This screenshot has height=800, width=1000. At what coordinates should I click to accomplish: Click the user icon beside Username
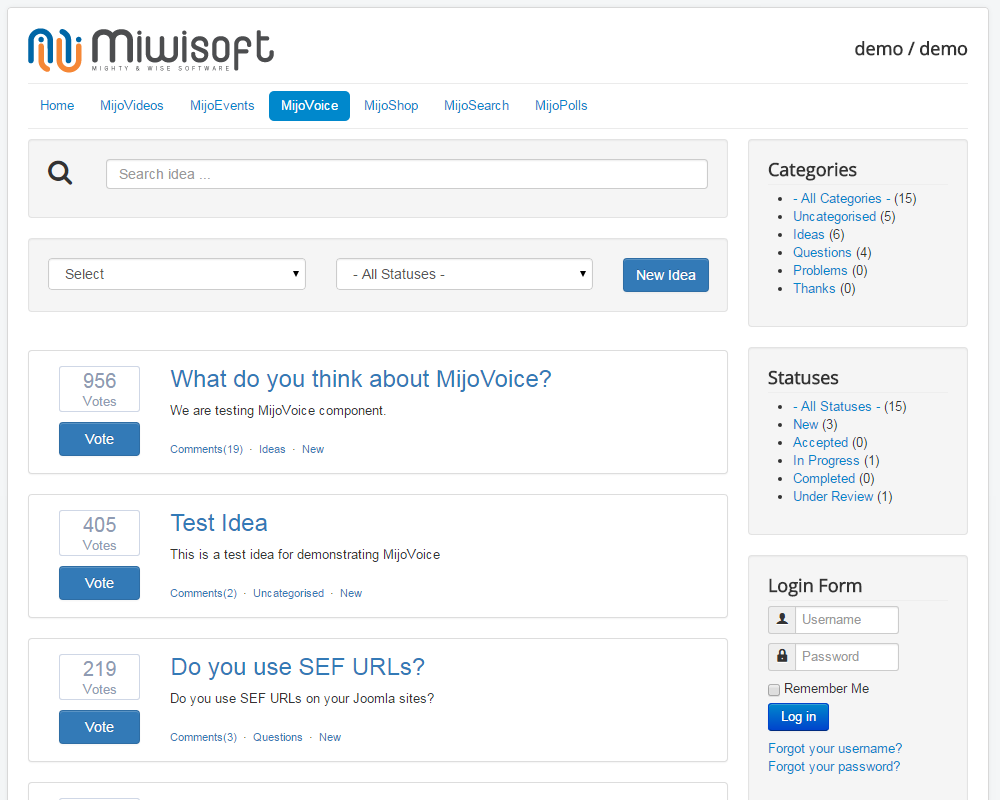[781, 620]
